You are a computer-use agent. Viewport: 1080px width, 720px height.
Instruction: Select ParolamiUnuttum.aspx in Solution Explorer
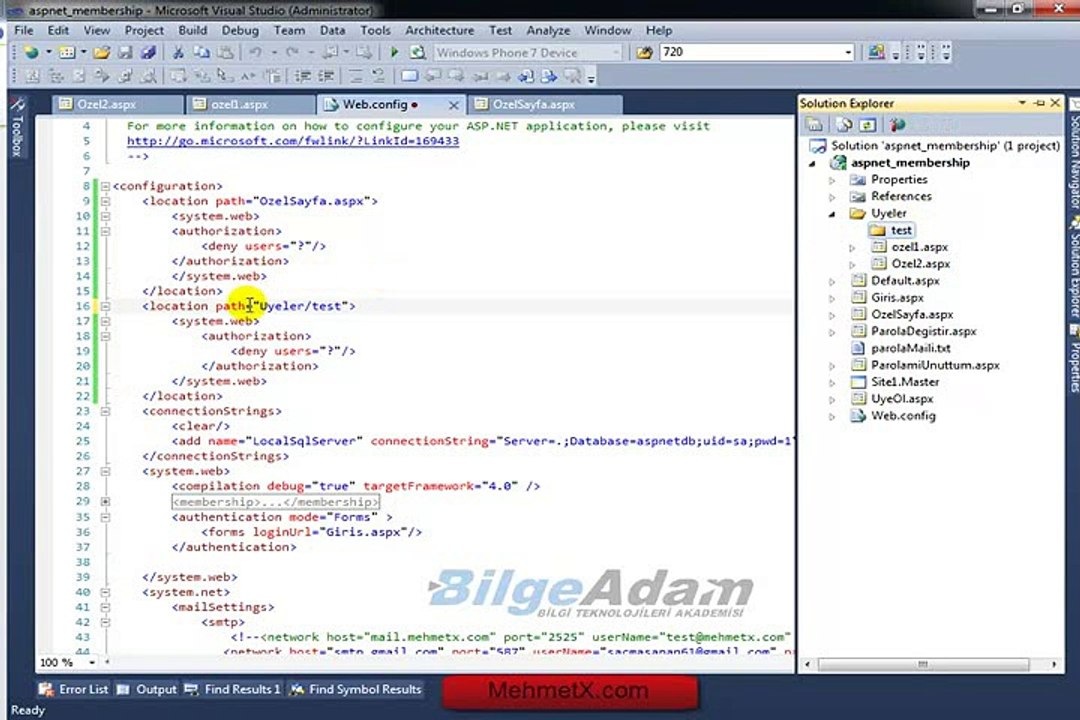[935, 365]
